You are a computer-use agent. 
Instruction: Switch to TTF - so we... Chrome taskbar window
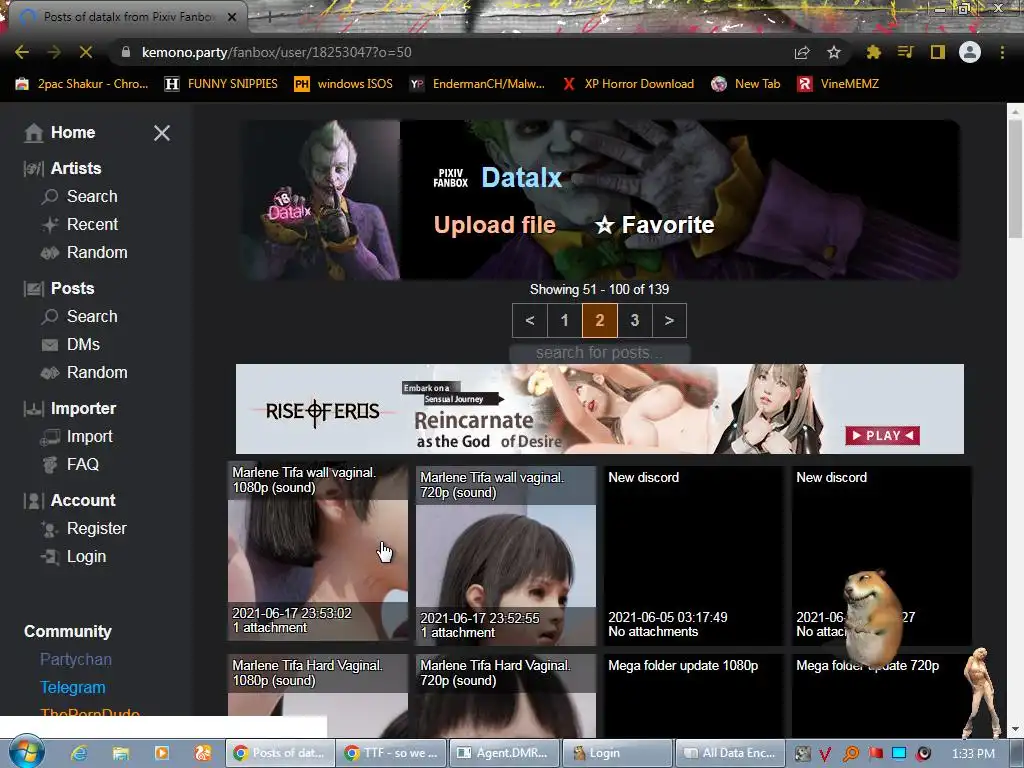393,753
